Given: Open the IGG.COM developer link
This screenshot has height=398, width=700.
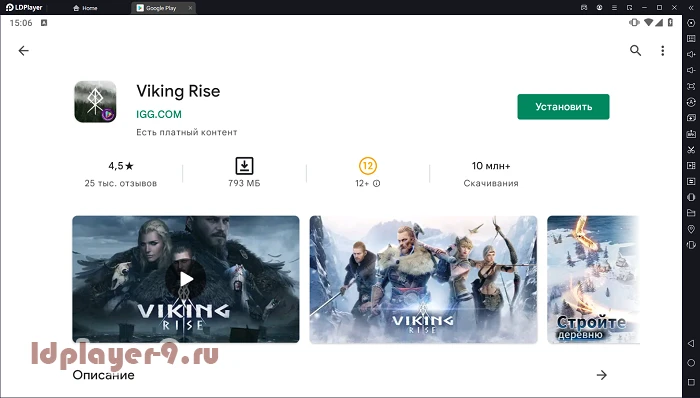Looking at the screenshot, I should 159,114.
